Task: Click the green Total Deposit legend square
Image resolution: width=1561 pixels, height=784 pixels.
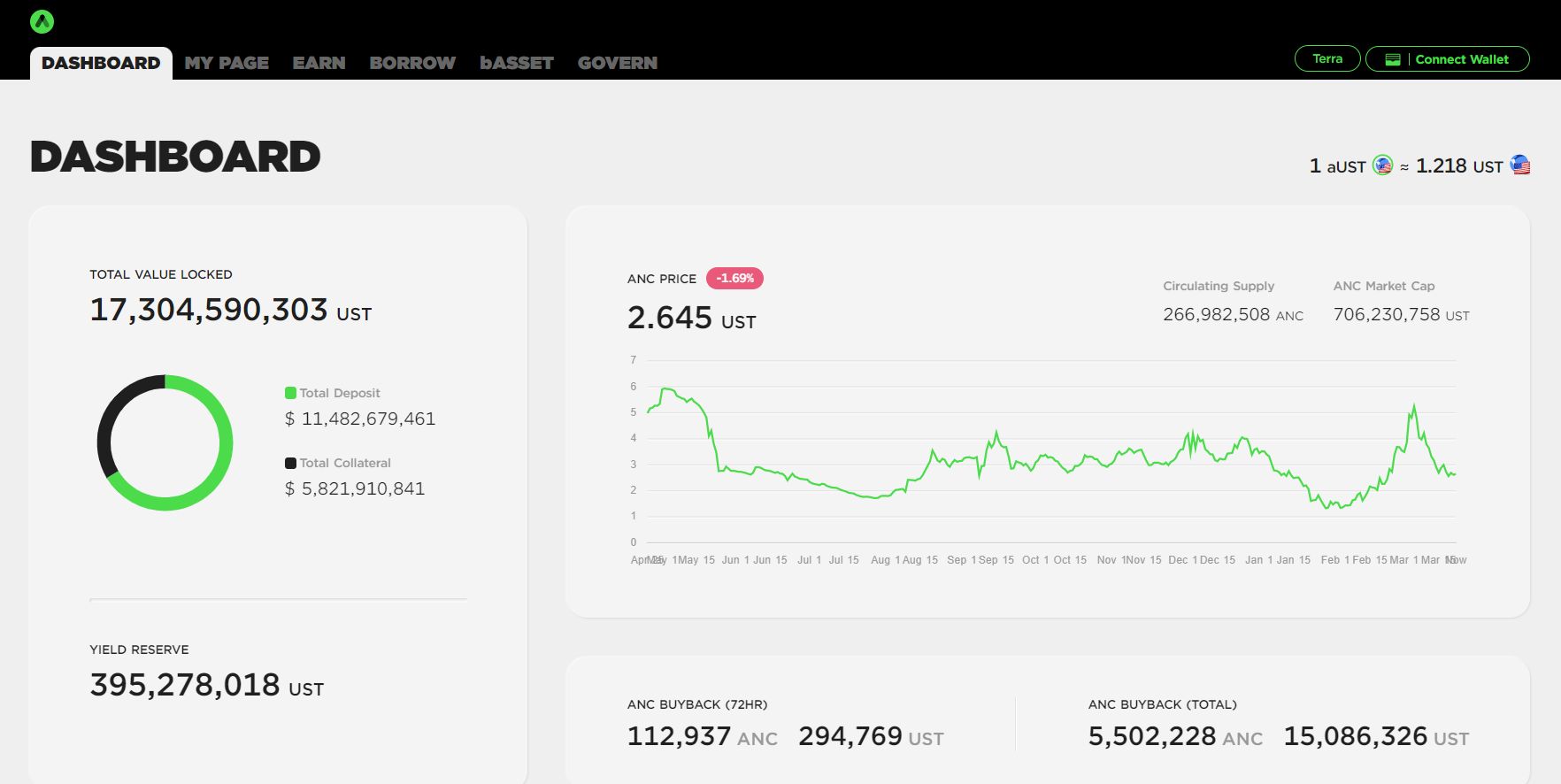Action: point(290,393)
